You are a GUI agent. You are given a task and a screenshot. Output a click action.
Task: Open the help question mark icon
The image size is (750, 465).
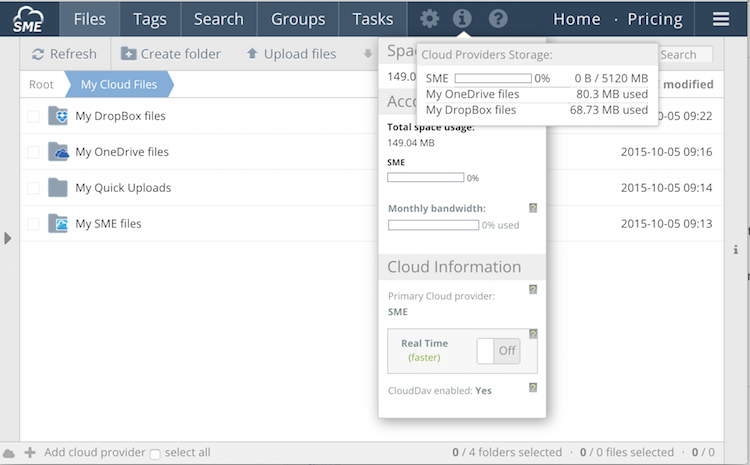click(x=497, y=19)
